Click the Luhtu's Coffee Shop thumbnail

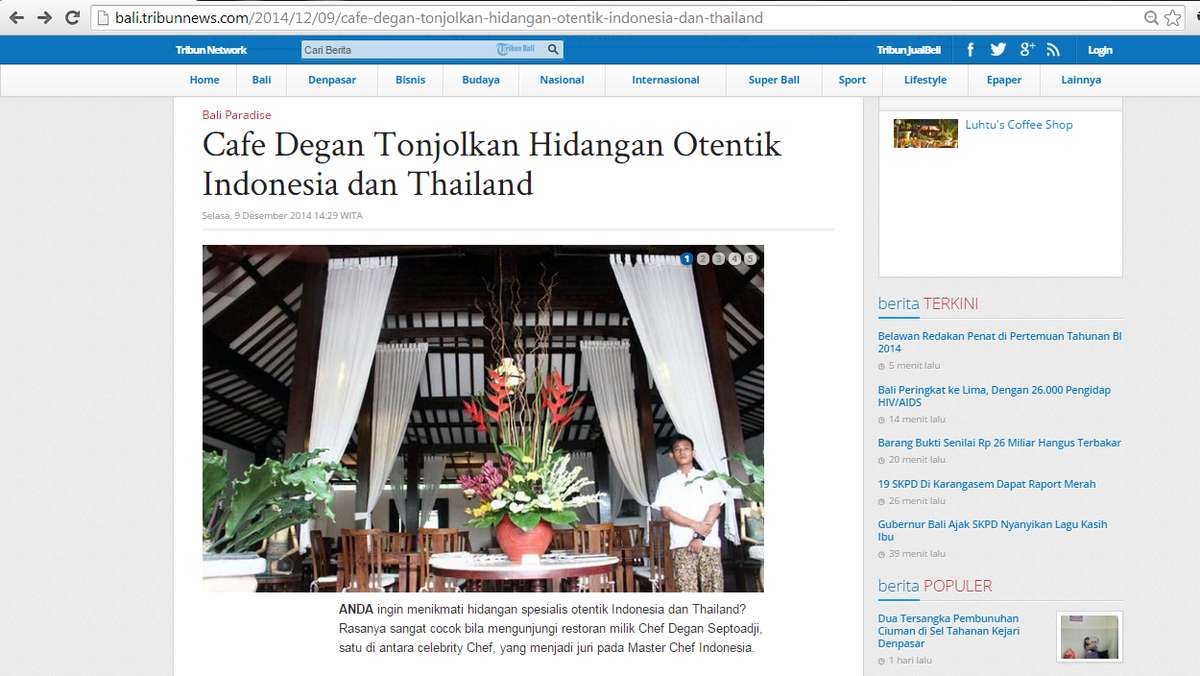(x=926, y=133)
